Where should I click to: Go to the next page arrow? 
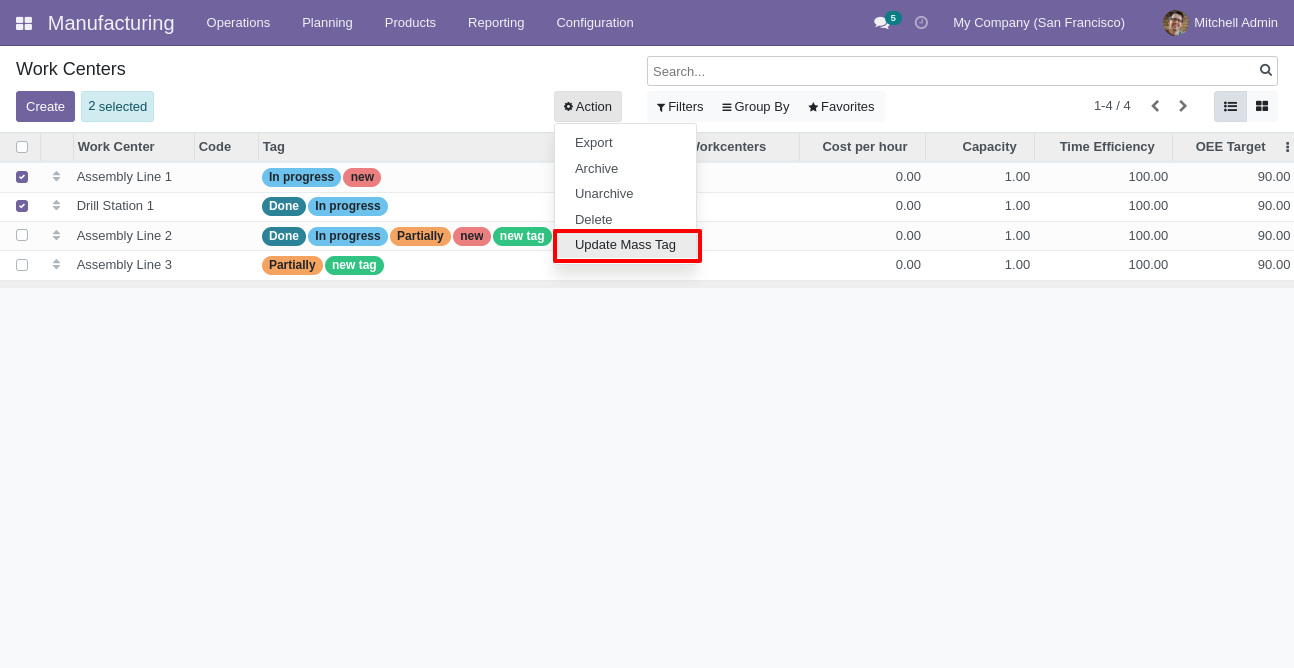pyautogui.click(x=1182, y=106)
